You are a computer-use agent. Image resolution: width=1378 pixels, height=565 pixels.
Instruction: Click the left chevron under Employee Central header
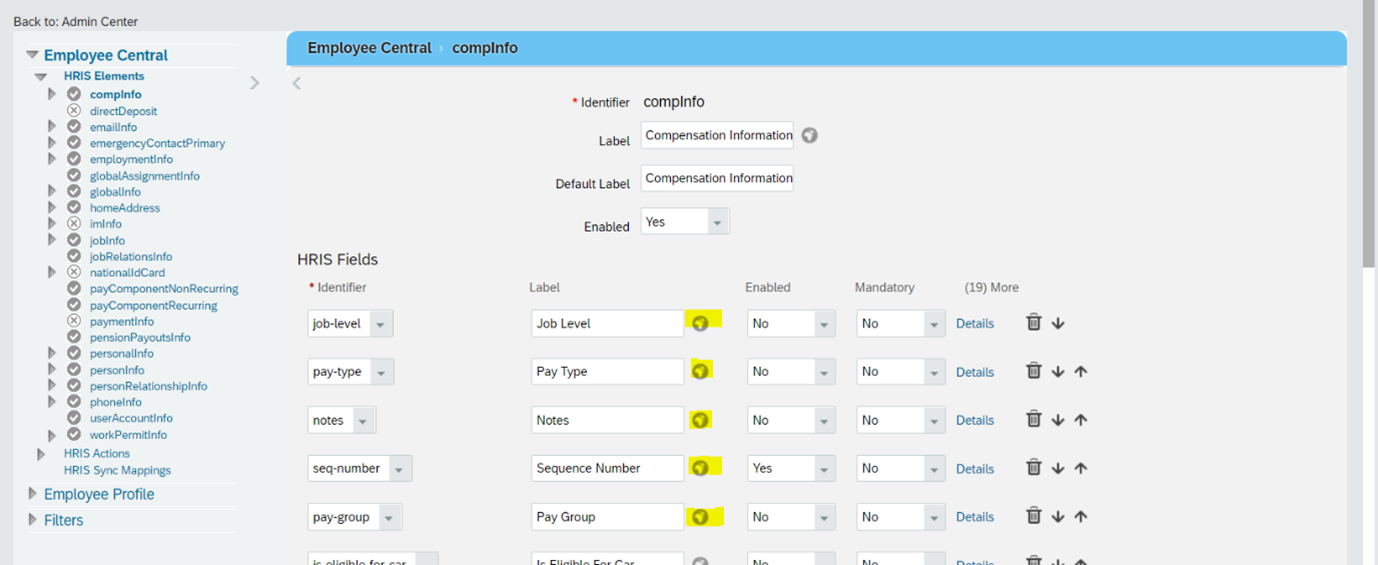(x=297, y=83)
